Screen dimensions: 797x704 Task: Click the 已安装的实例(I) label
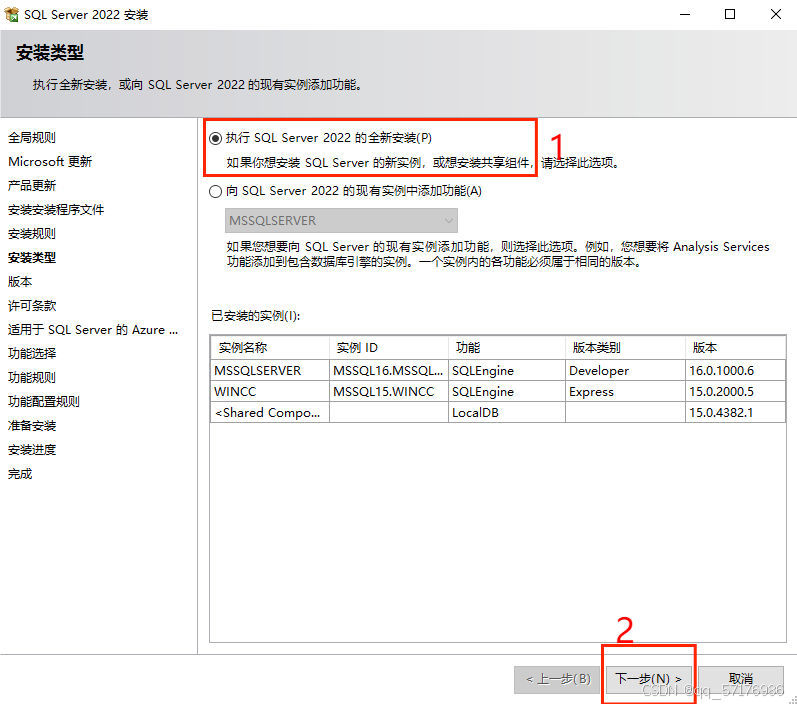[256, 316]
